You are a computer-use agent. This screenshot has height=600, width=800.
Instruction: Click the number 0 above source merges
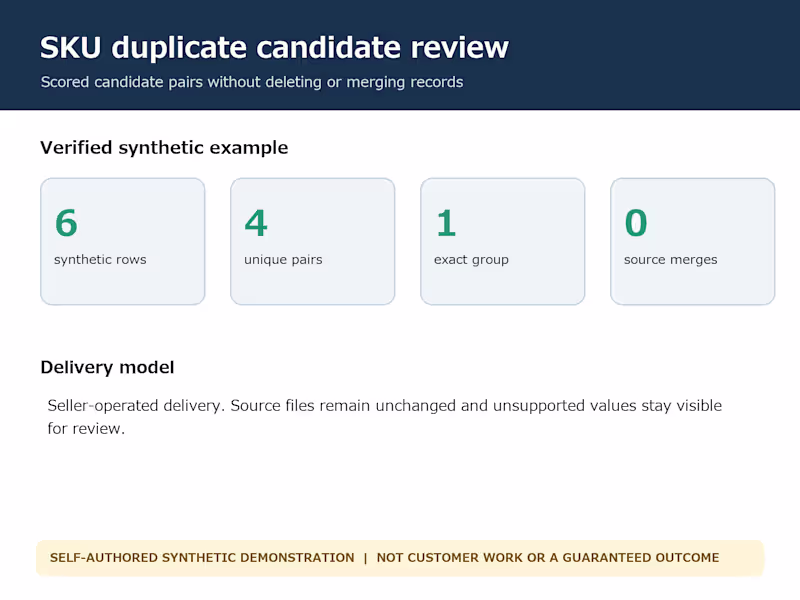pyautogui.click(x=636, y=223)
